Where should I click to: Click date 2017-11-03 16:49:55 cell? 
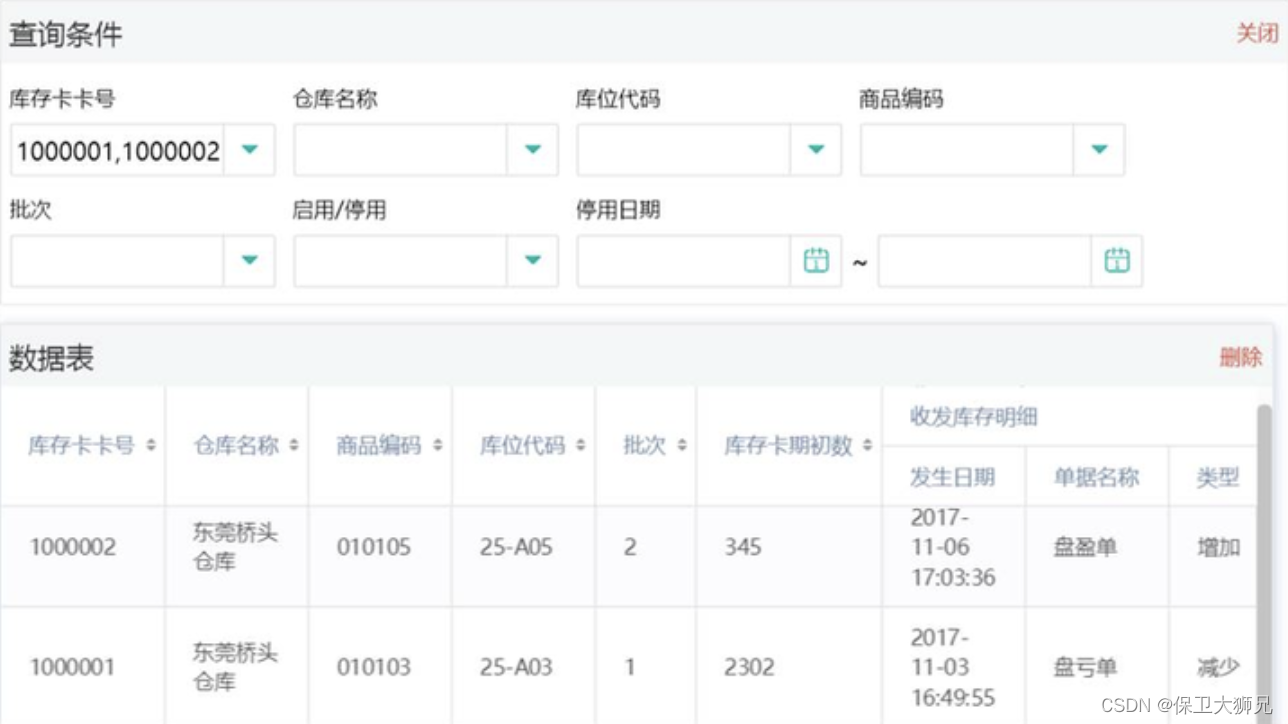tap(953, 667)
